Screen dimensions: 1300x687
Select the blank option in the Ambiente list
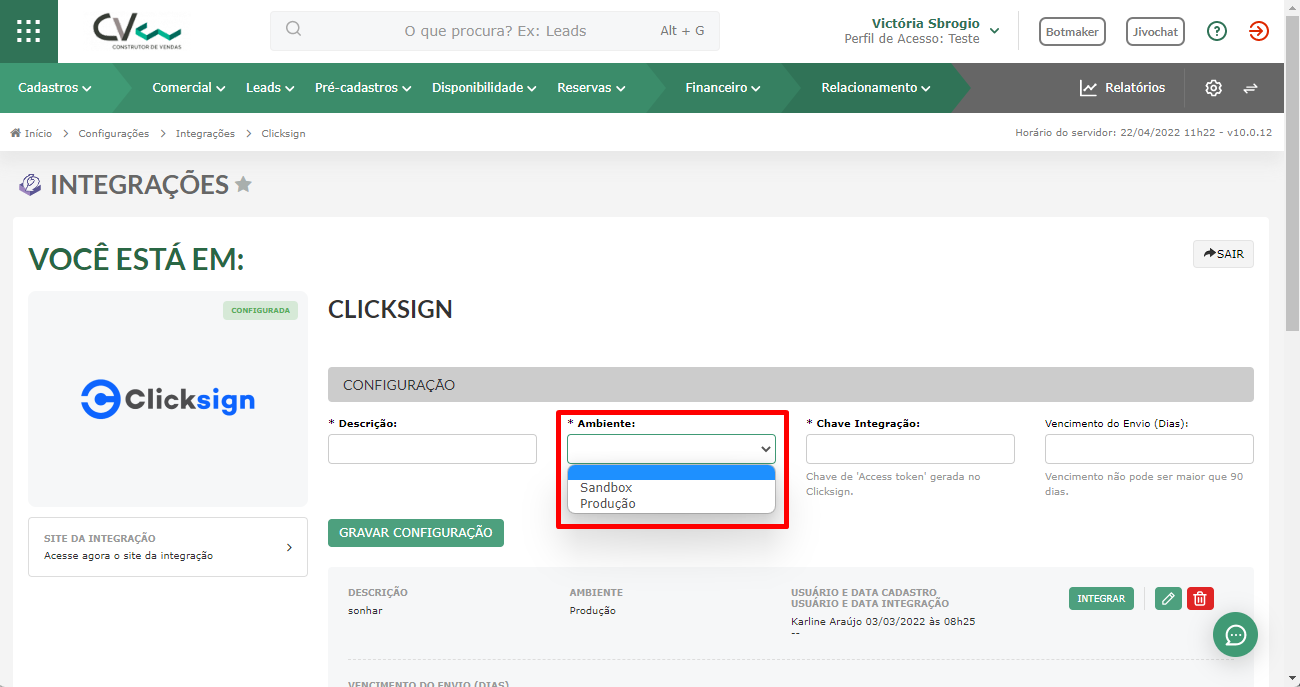(x=671, y=473)
